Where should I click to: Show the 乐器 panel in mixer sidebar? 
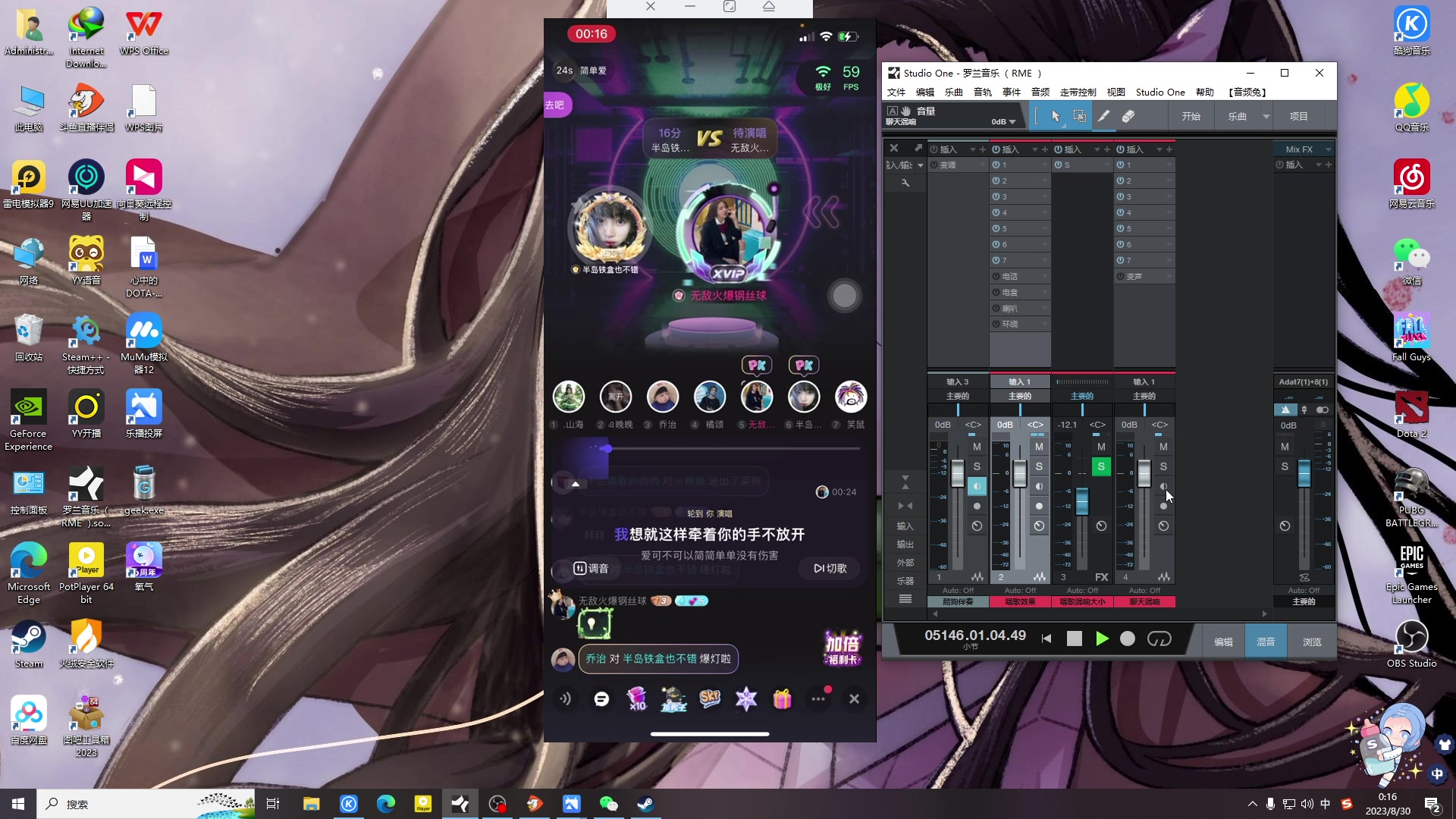click(x=905, y=581)
